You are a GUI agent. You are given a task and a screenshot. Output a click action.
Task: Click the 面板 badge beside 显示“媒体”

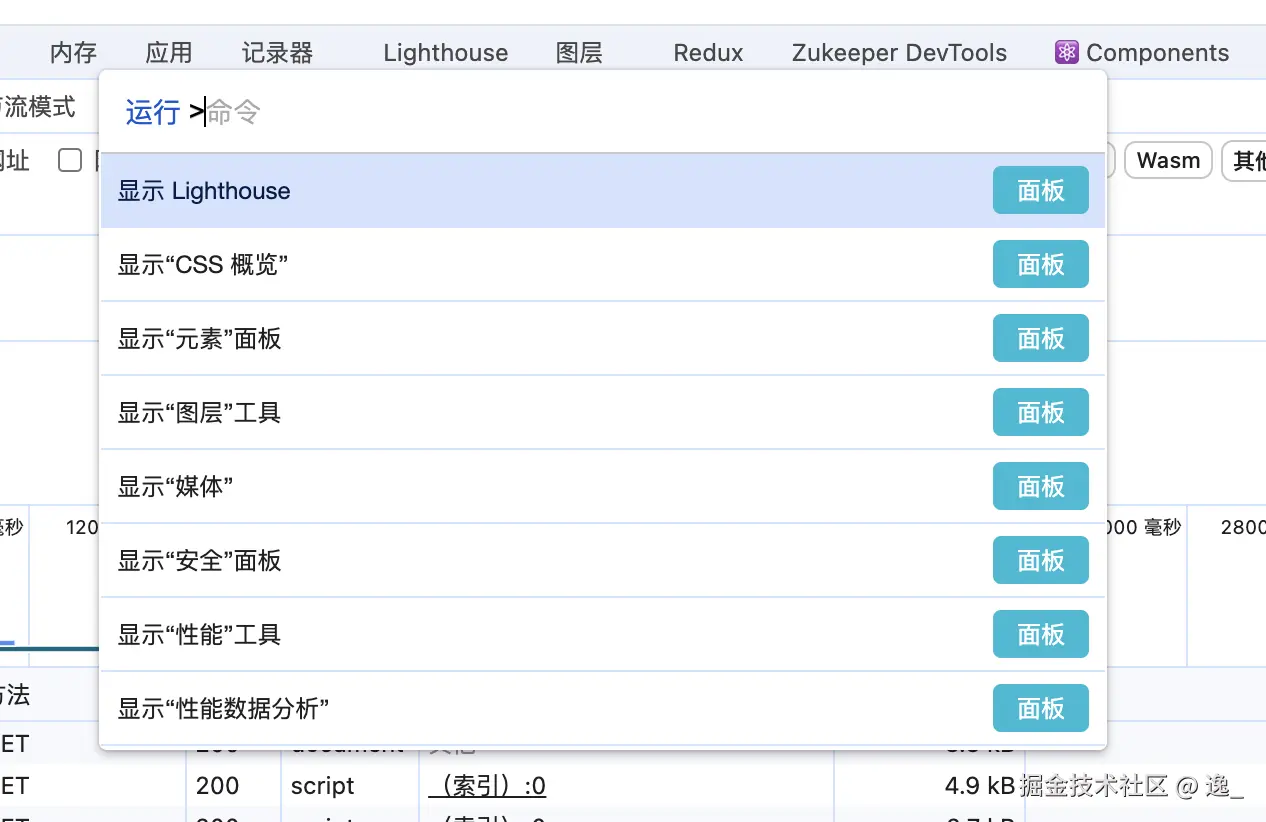coord(1040,487)
